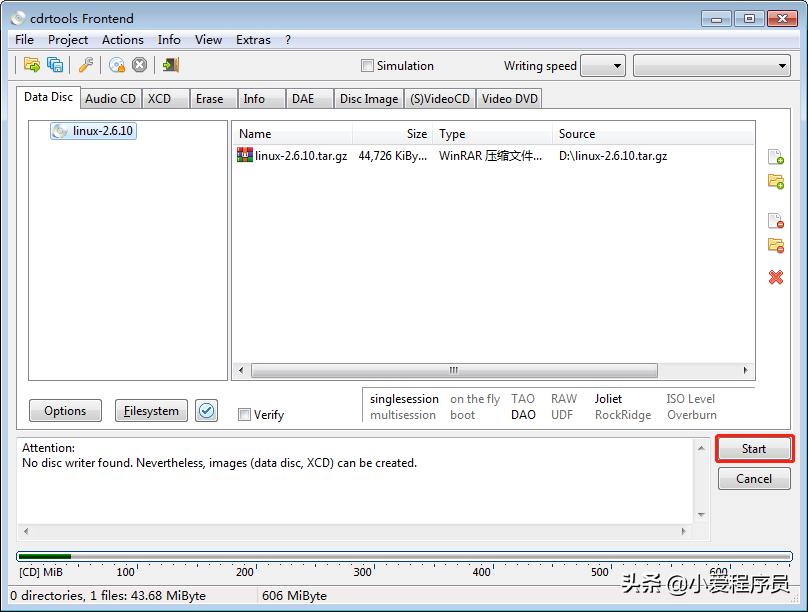
Task: Click the Options button
Action: (x=64, y=410)
